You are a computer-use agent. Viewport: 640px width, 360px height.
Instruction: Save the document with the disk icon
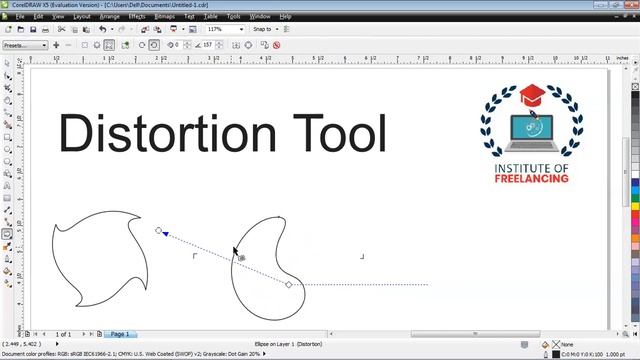point(33,29)
